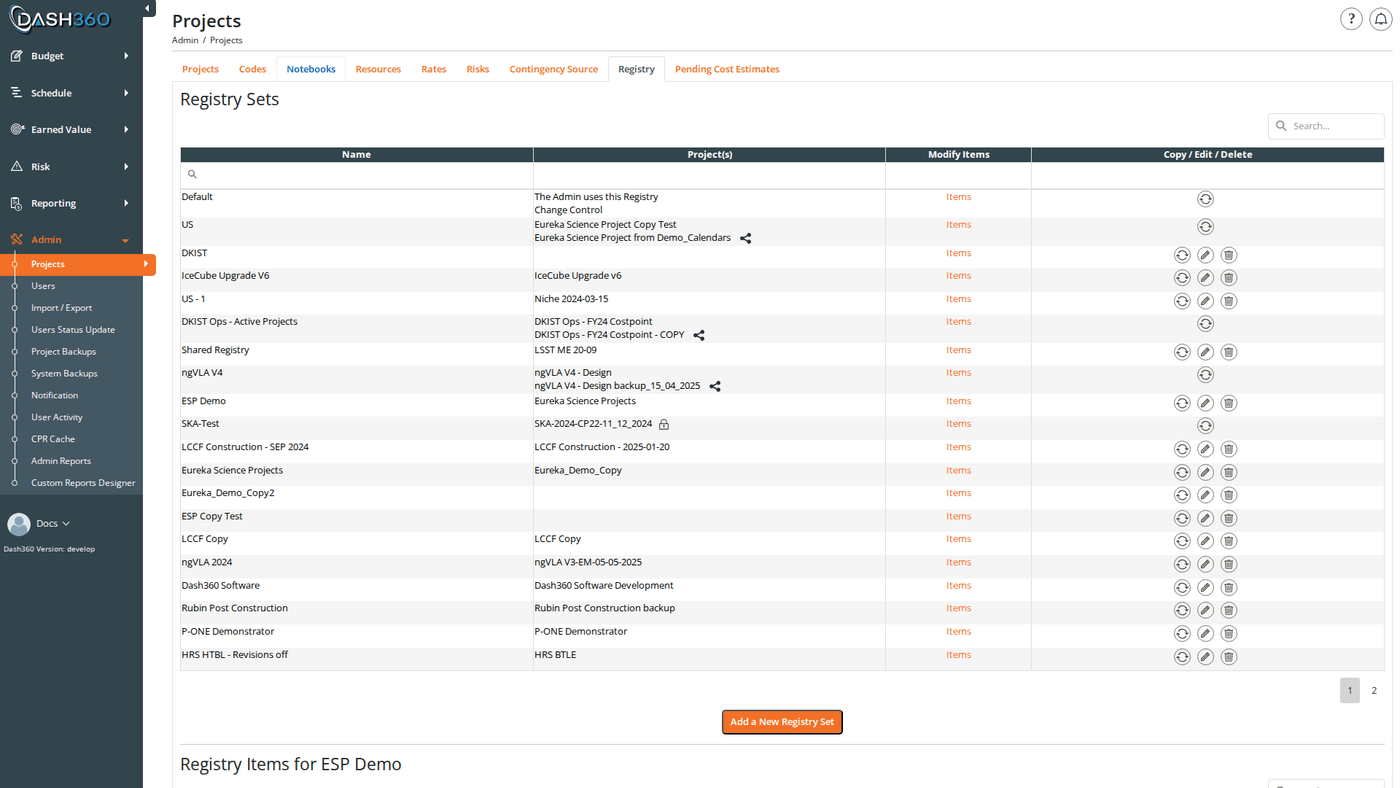Open Custom Reports Designer
Screen dimensions: 1400x788
[83, 483]
